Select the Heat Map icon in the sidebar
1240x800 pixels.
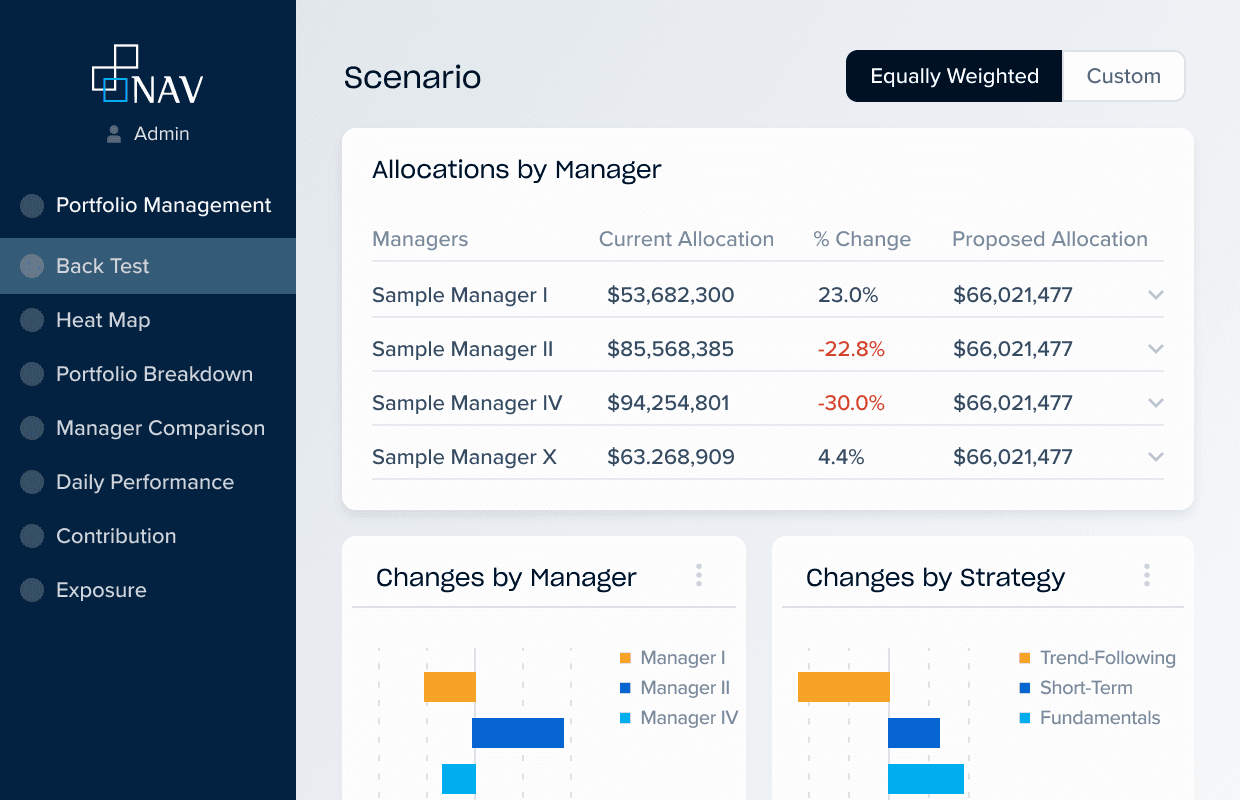[x=29, y=320]
